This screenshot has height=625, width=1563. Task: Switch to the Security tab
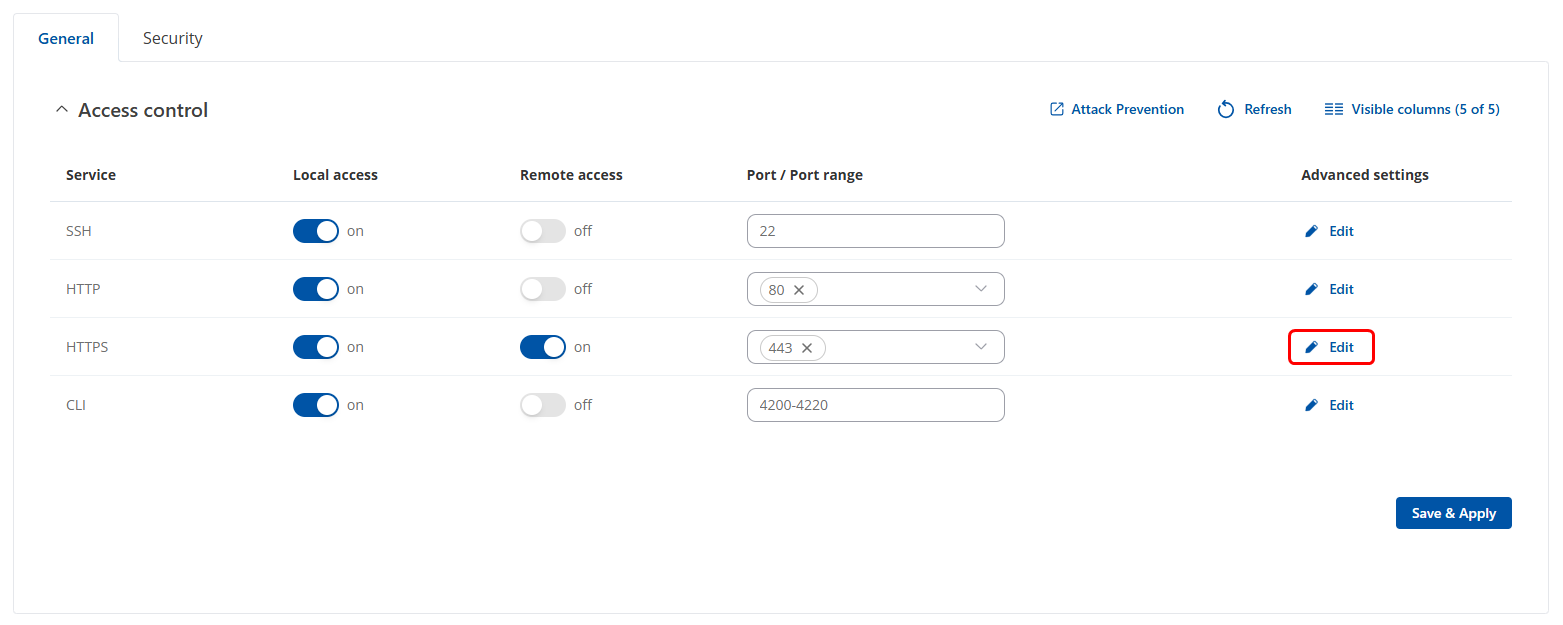[x=172, y=38]
